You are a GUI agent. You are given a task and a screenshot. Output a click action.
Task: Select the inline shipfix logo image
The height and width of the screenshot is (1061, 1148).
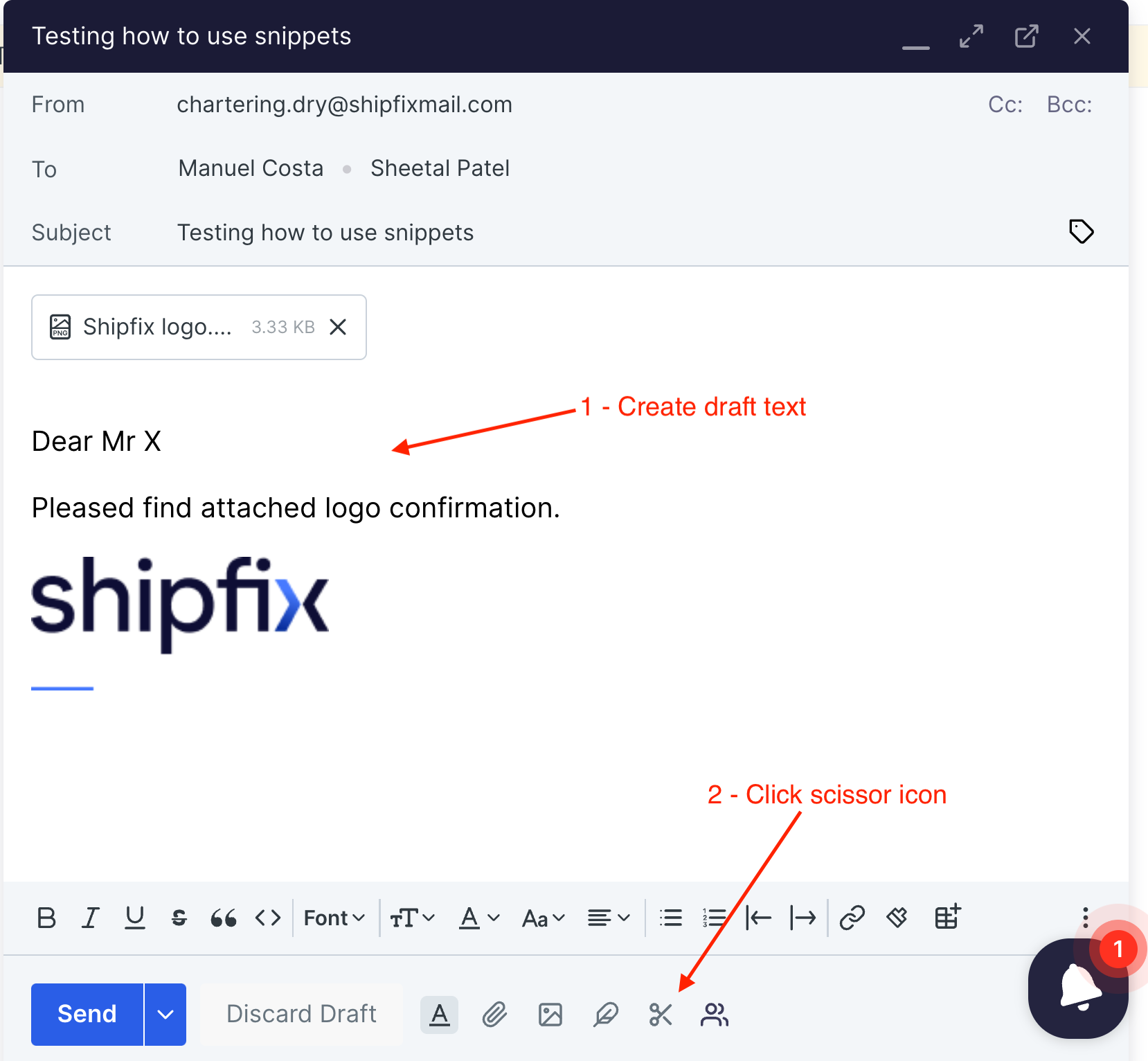tap(180, 605)
